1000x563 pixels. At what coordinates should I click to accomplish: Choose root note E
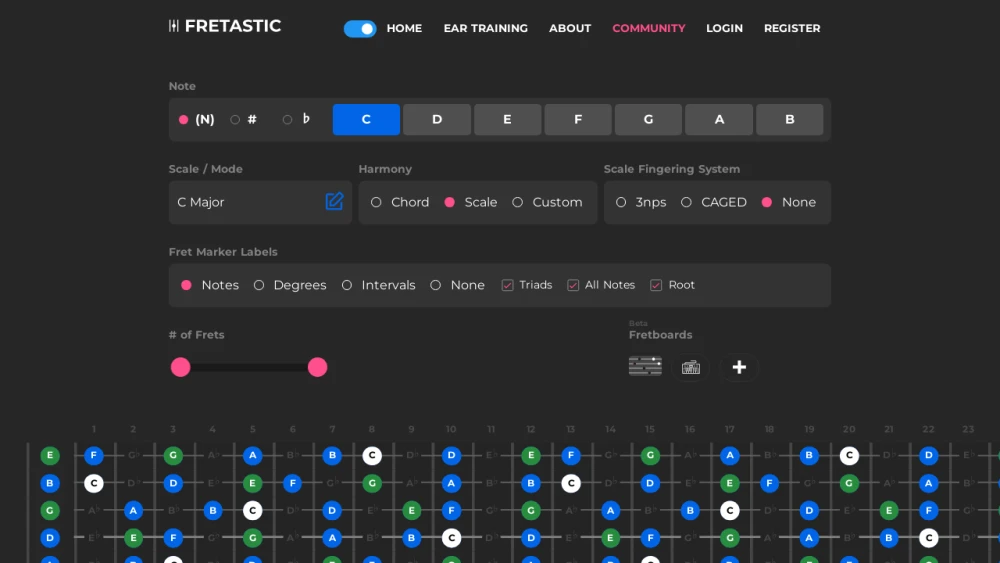pyautogui.click(x=507, y=119)
